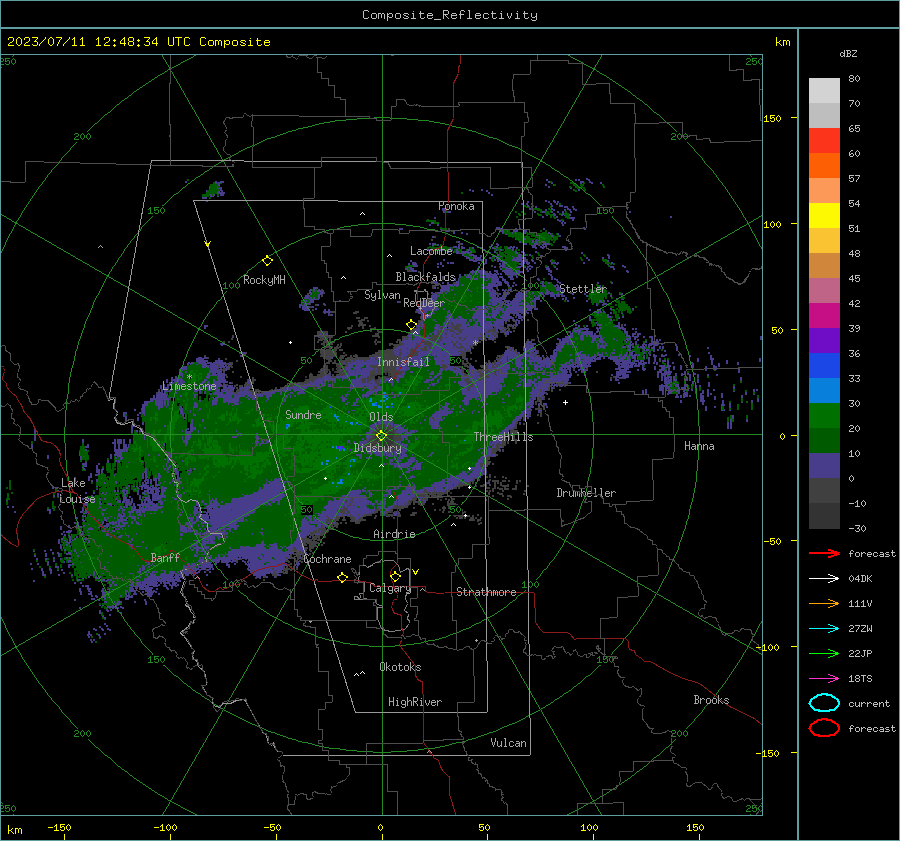Viewport: 900px width, 841px height.
Task: Select the magenta 18TS arrow legend entry
Action: tap(824, 679)
